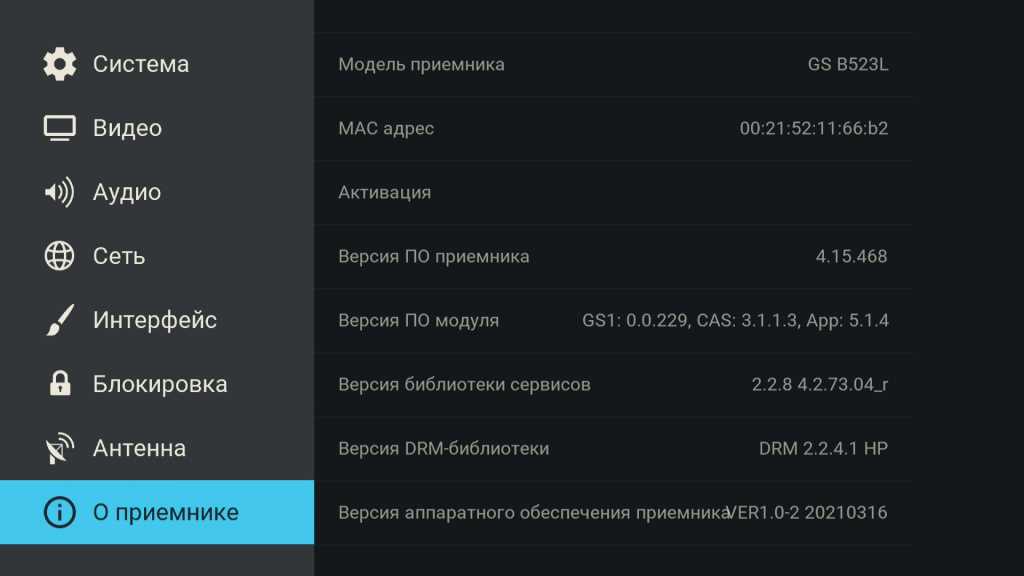Open the Система menu section
The image size is (1024, 576).
click(141, 64)
